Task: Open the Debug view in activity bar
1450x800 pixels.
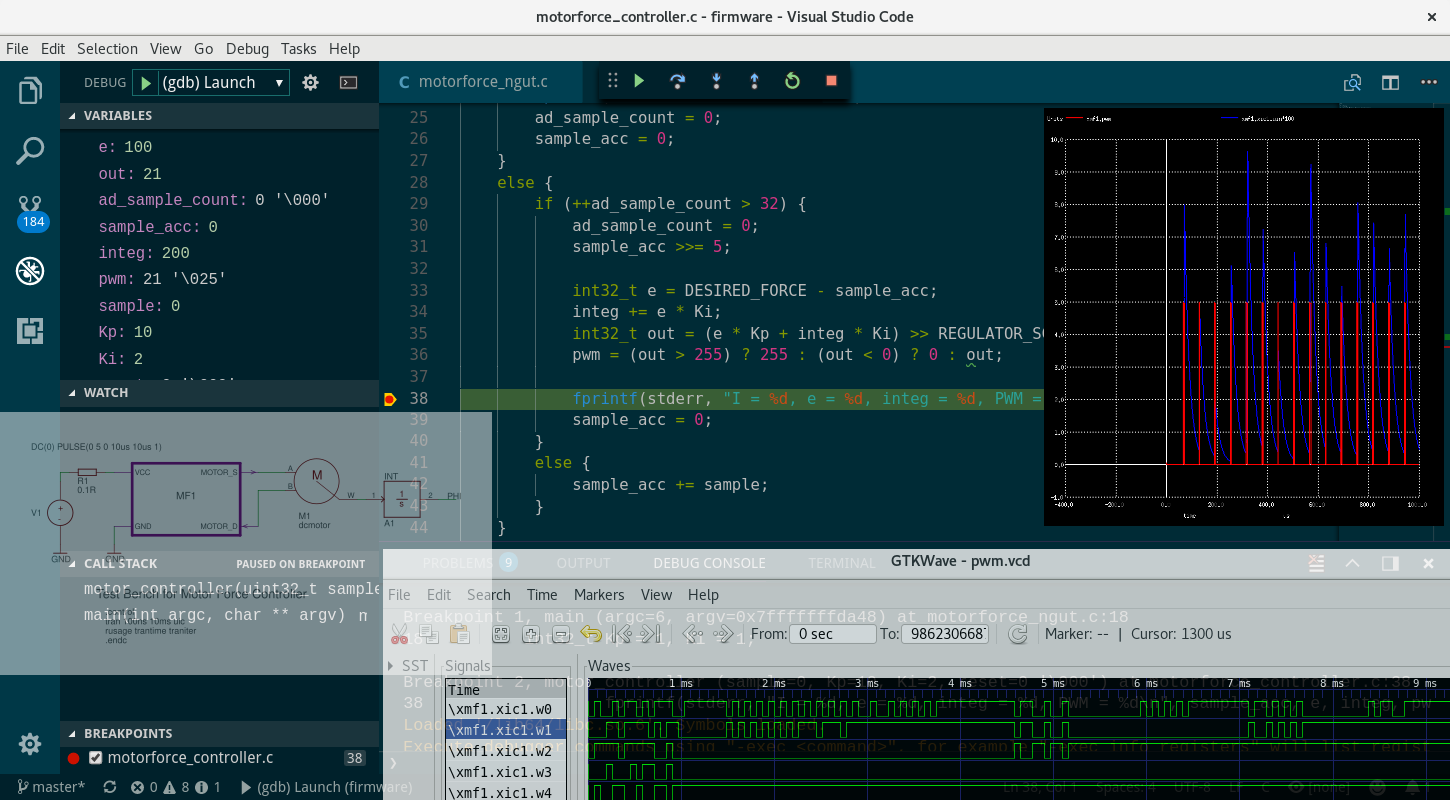Action: [x=30, y=271]
